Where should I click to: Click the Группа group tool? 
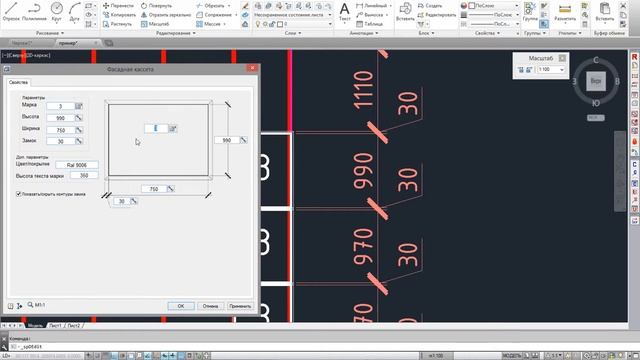point(530,11)
